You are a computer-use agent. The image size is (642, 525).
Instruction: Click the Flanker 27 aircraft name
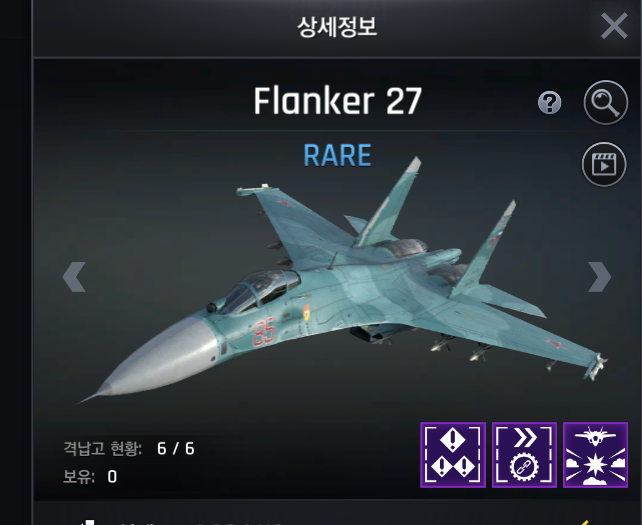337,101
